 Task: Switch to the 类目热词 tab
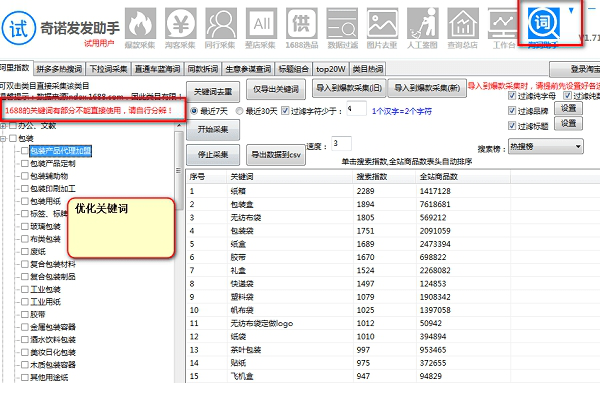(367, 69)
